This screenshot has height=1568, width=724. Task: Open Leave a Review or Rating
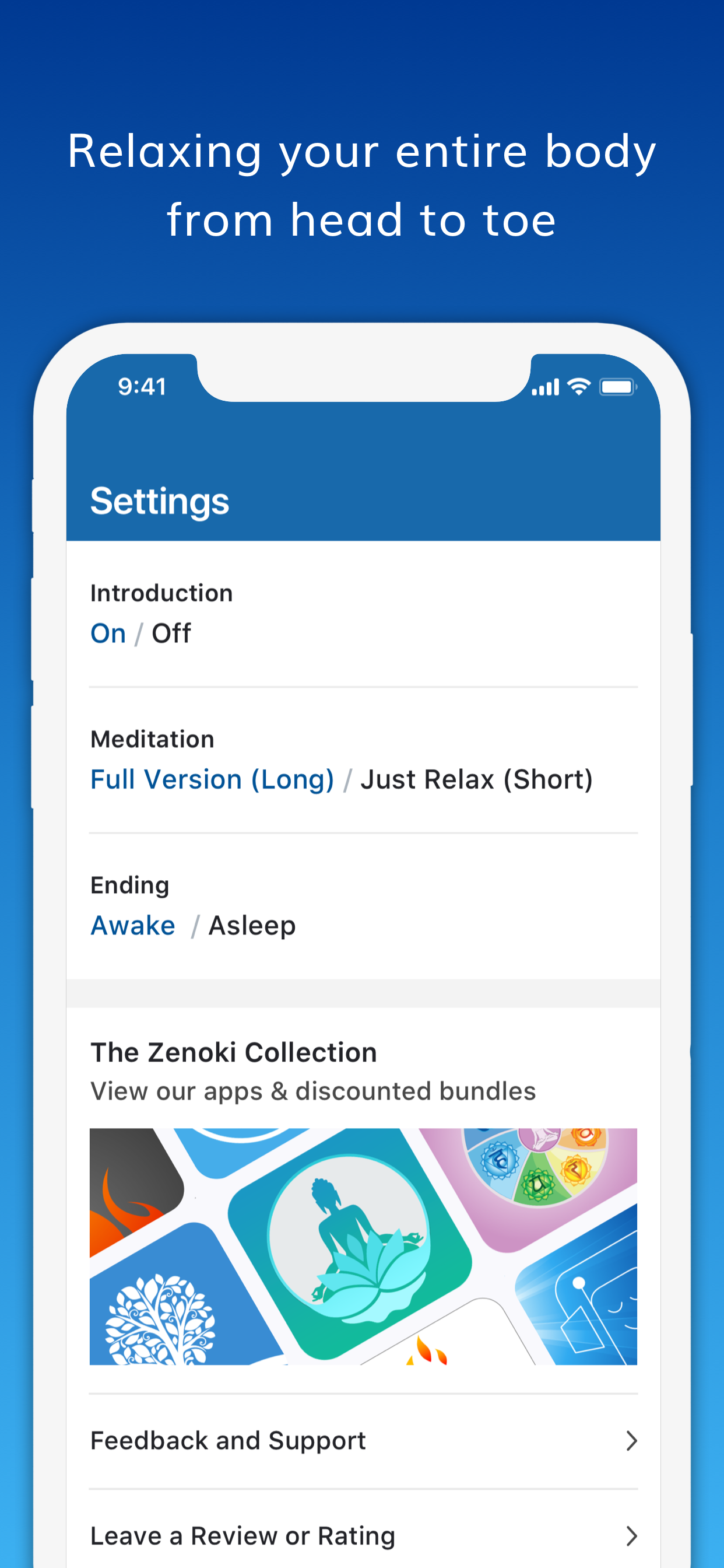[x=242, y=1536]
